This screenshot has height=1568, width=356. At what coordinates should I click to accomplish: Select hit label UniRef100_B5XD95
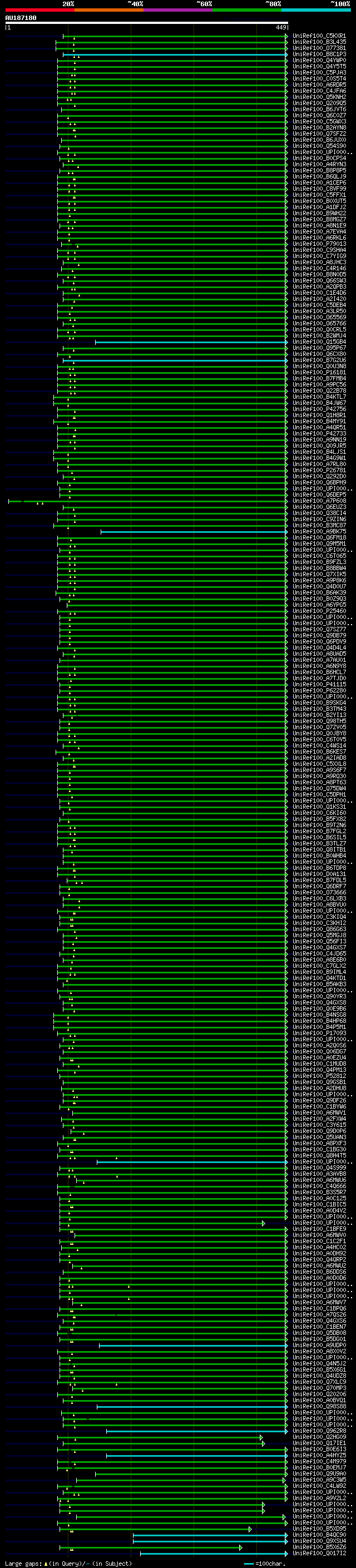click(319, 1529)
